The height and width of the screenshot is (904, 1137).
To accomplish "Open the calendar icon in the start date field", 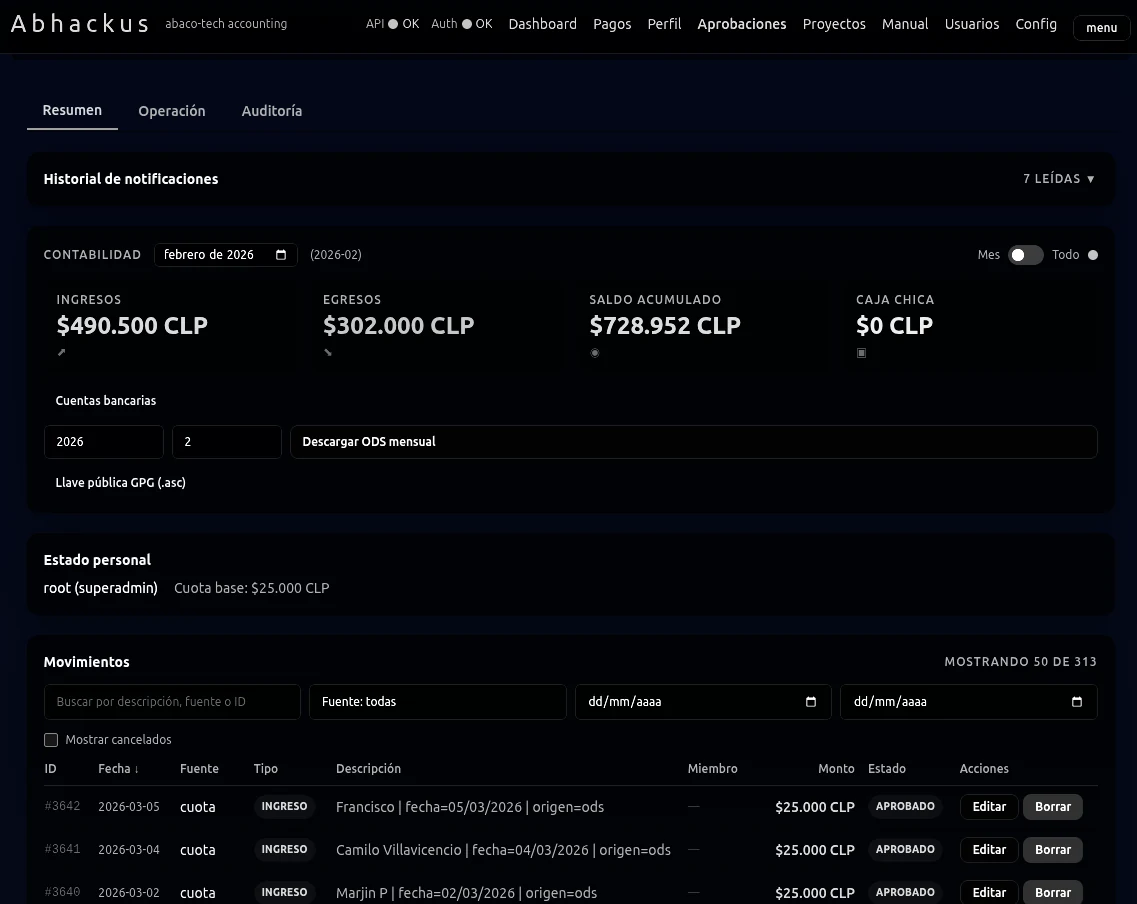I will 810,702.
